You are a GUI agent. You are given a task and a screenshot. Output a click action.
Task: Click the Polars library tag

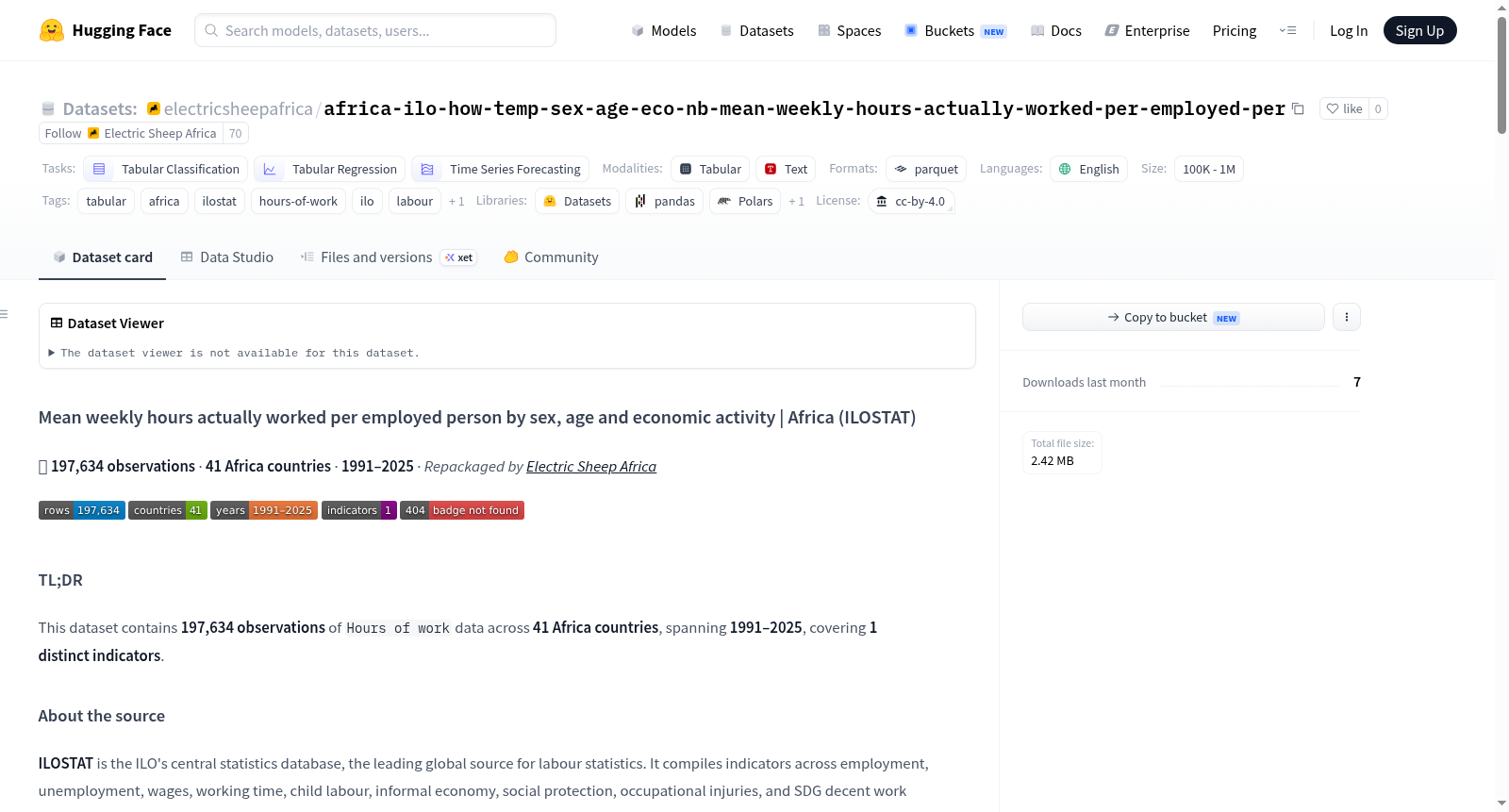click(745, 201)
